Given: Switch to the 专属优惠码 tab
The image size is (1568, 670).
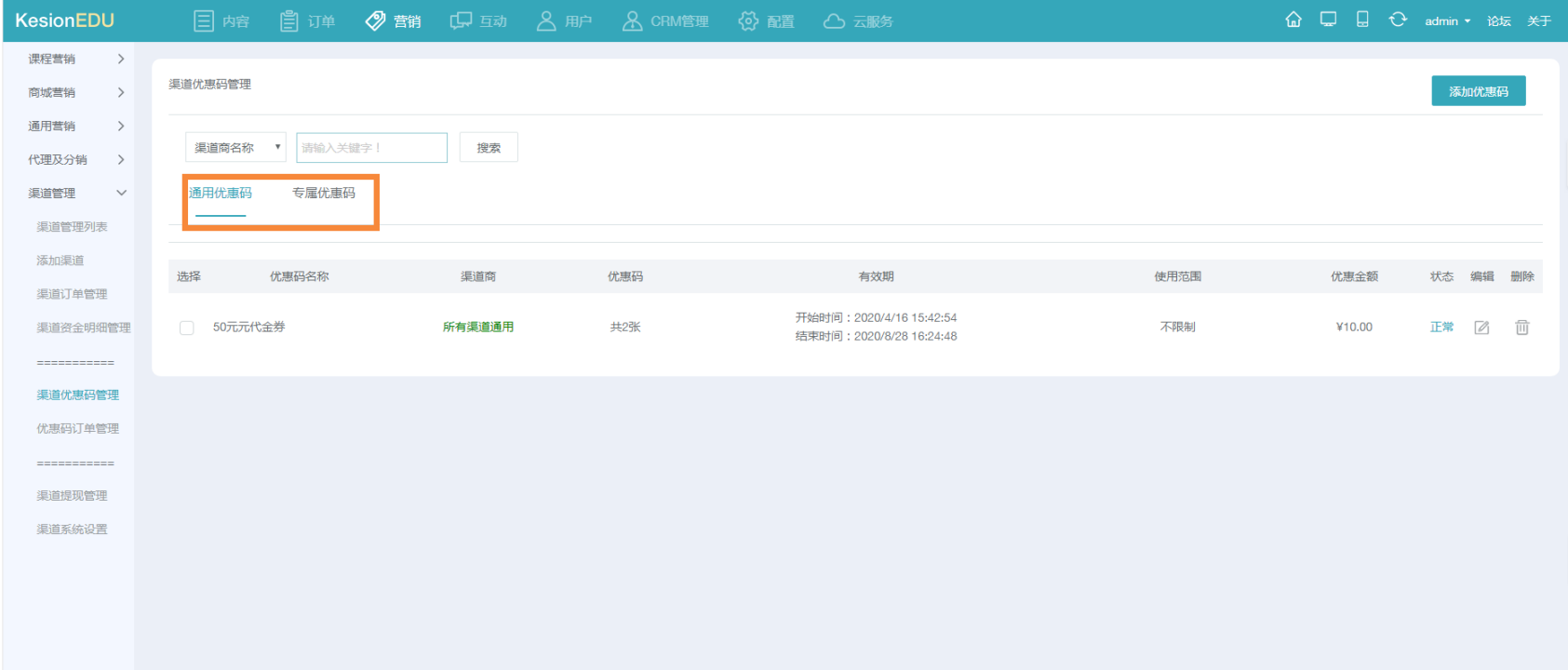Looking at the screenshot, I should pos(324,193).
